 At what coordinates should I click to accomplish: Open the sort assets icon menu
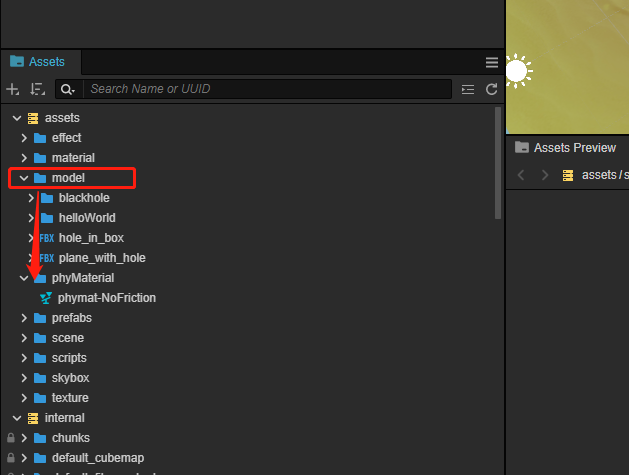tap(37, 89)
